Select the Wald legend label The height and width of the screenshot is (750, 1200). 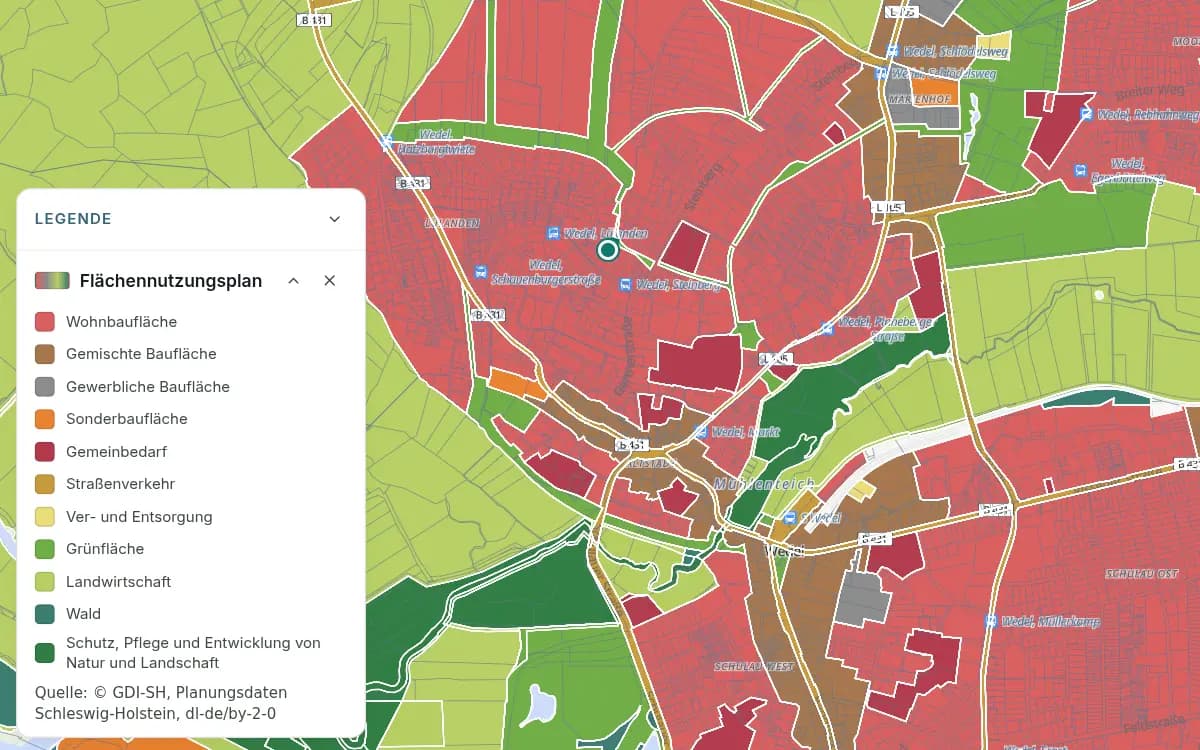click(x=84, y=614)
